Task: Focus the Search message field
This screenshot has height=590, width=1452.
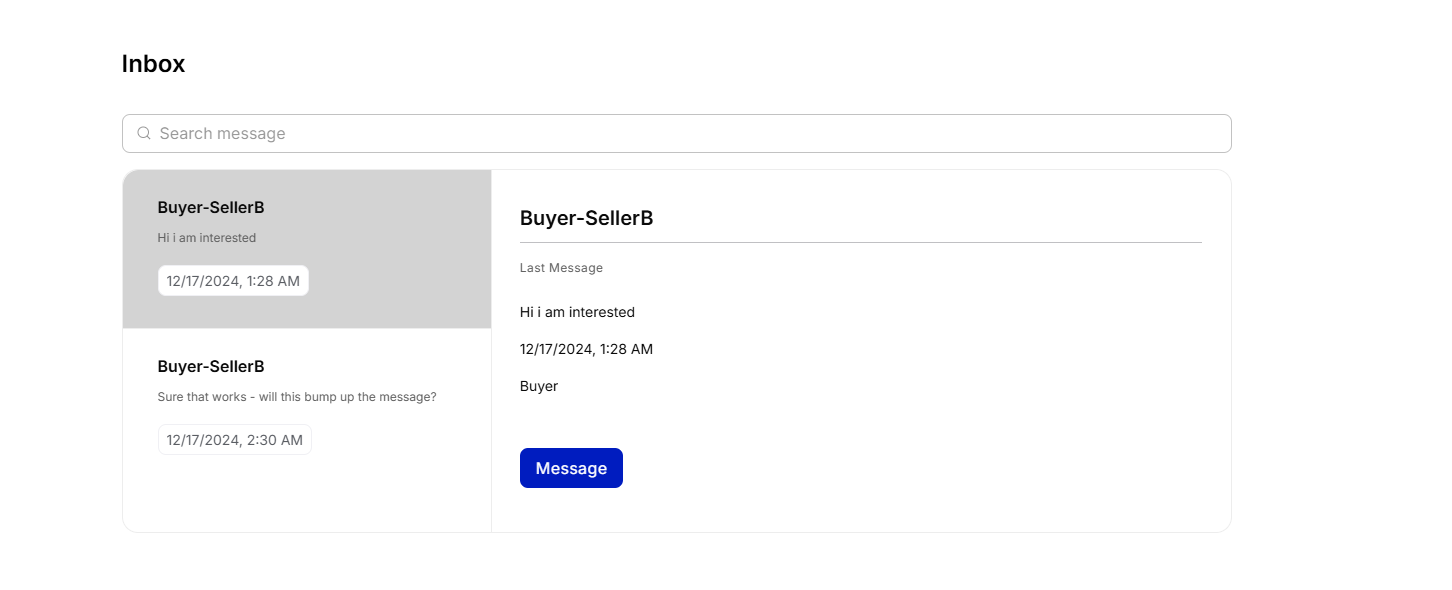Action: pyautogui.click(x=676, y=133)
